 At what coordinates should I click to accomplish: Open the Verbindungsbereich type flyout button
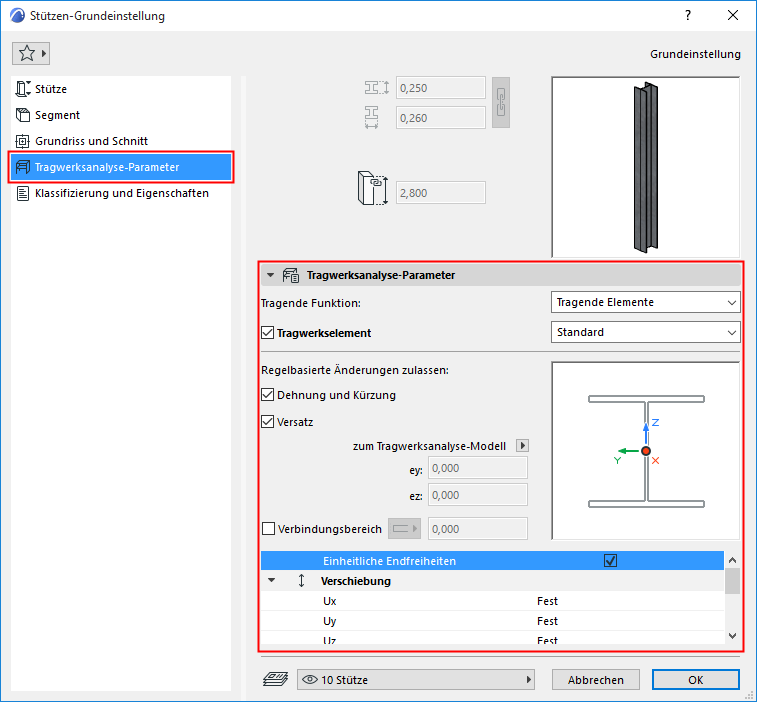(x=405, y=529)
